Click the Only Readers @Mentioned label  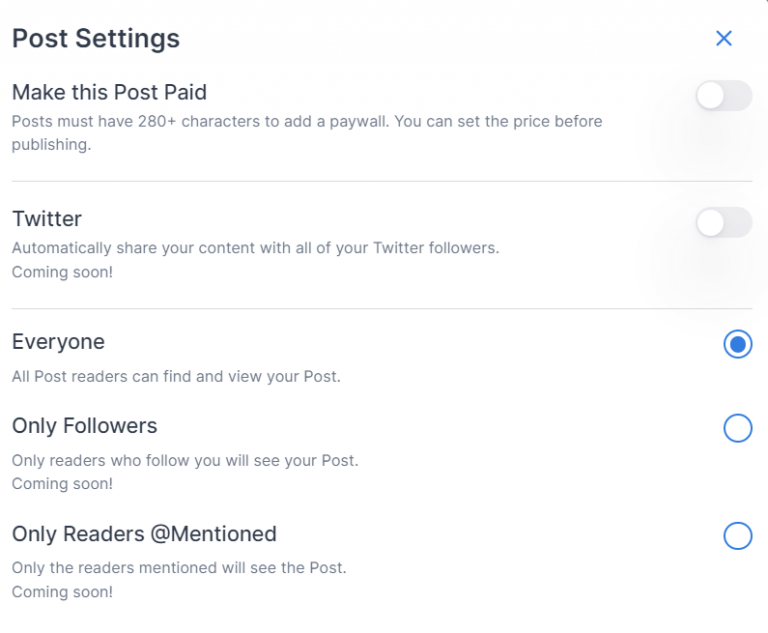click(x=144, y=534)
